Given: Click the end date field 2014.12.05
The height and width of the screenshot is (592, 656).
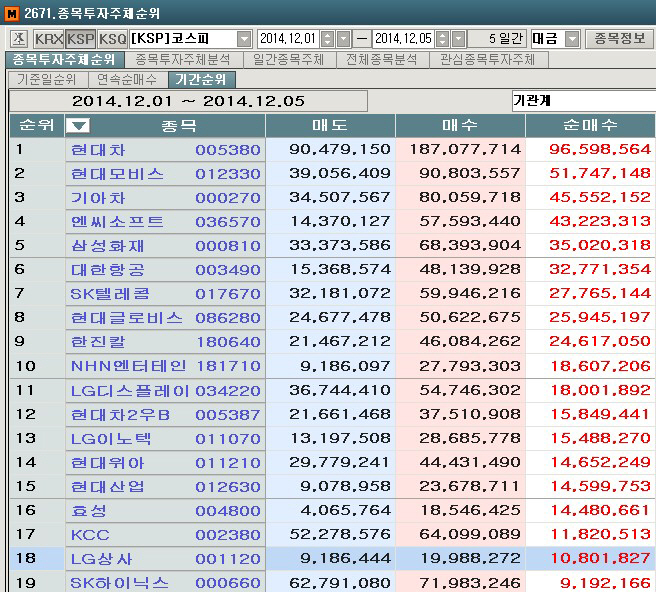Looking at the screenshot, I should (403, 39).
